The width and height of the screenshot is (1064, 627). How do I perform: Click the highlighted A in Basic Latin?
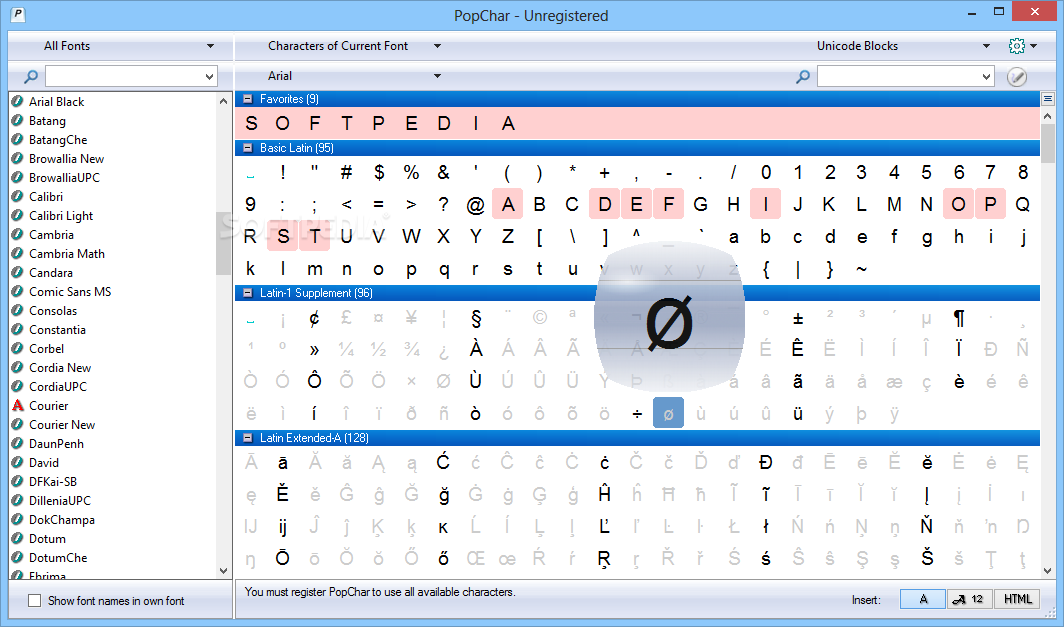(x=508, y=204)
